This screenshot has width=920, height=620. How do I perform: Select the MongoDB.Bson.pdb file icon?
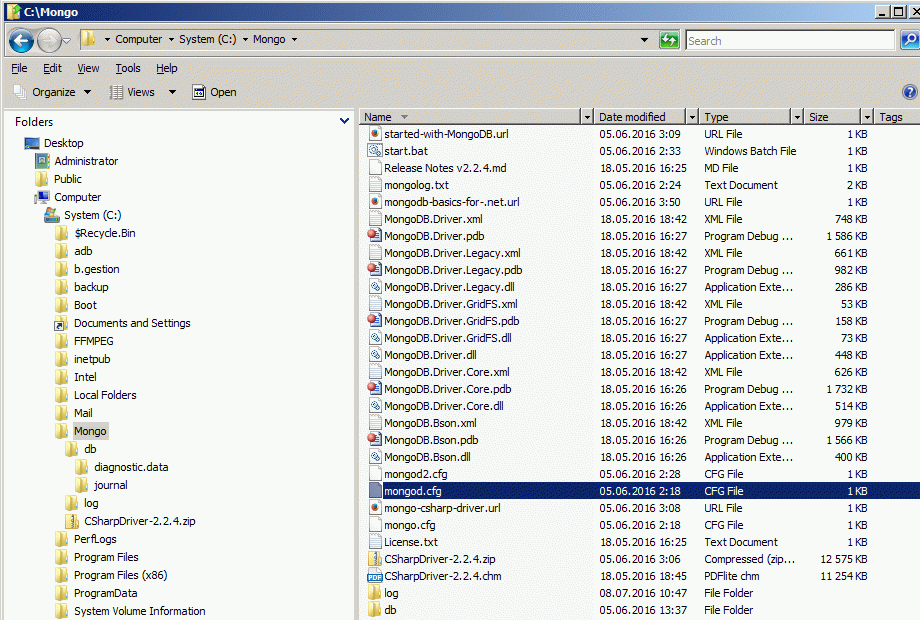click(x=375, y=440)
